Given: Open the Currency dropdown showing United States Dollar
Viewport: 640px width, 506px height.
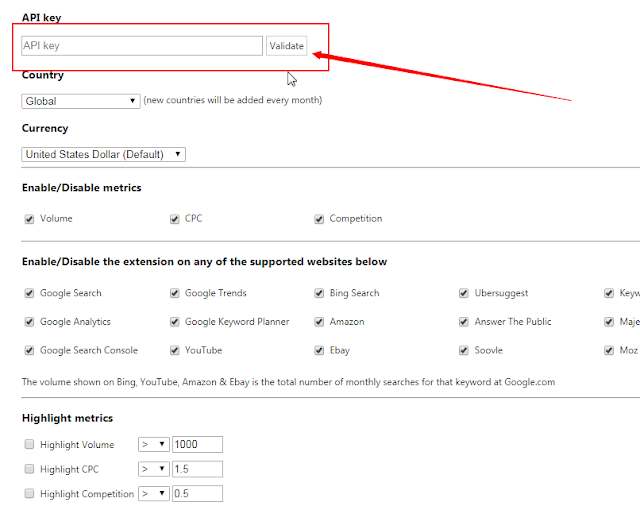Looking at the screenshot, I should point(104,154).
